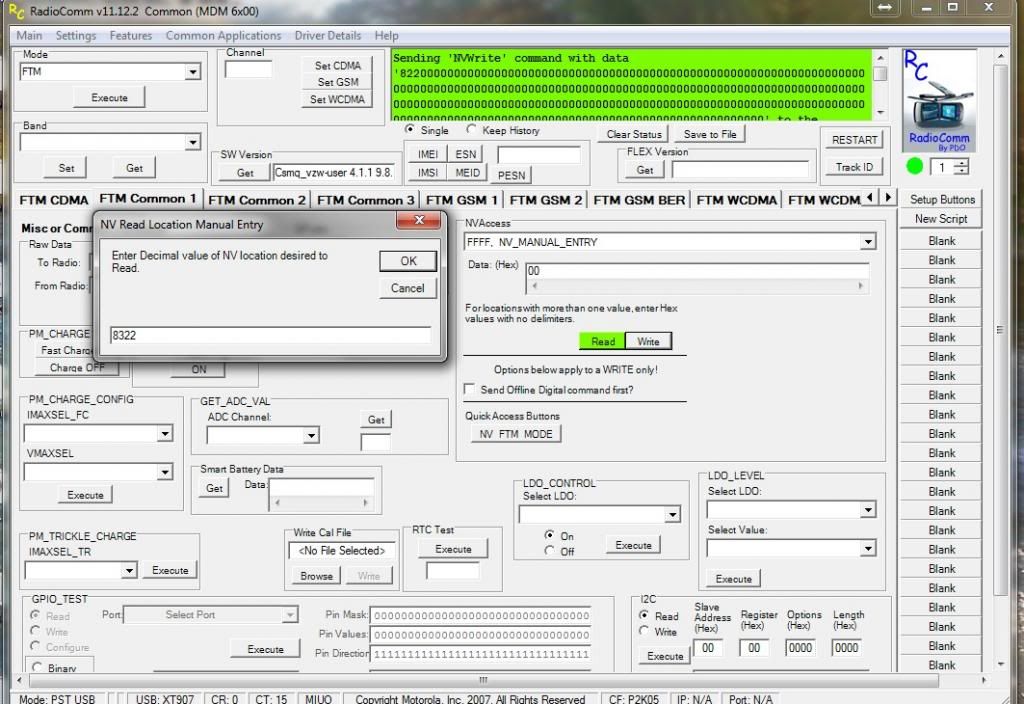Click the Data (Hex) input field
The width and height of the screenshot is (1024, 704).
click(x=697, y=271)
